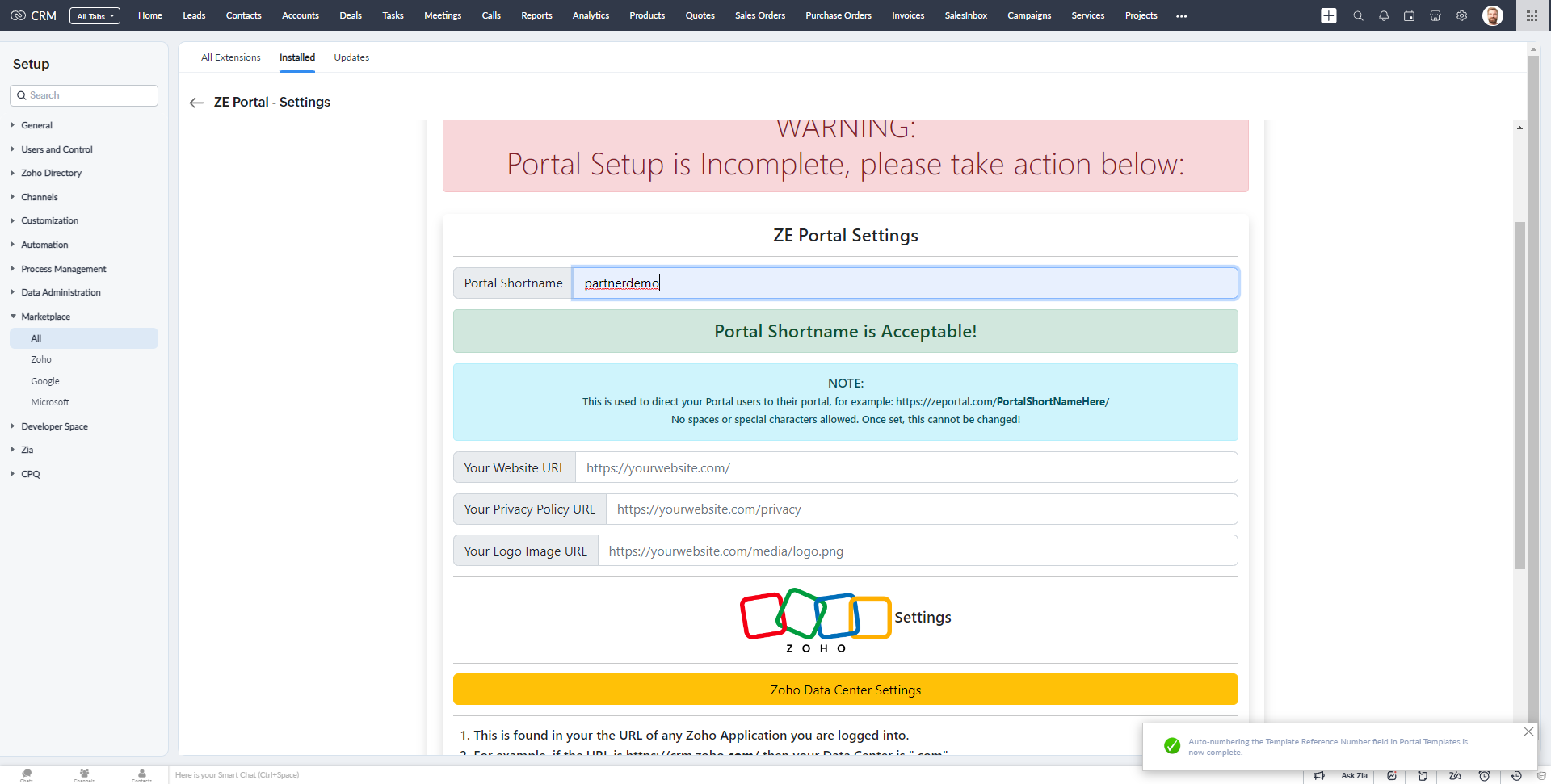Image resolution: width=1551 pixels, height=784 pixels.
Task: Go to Deals module
Action: click(351, 15)
